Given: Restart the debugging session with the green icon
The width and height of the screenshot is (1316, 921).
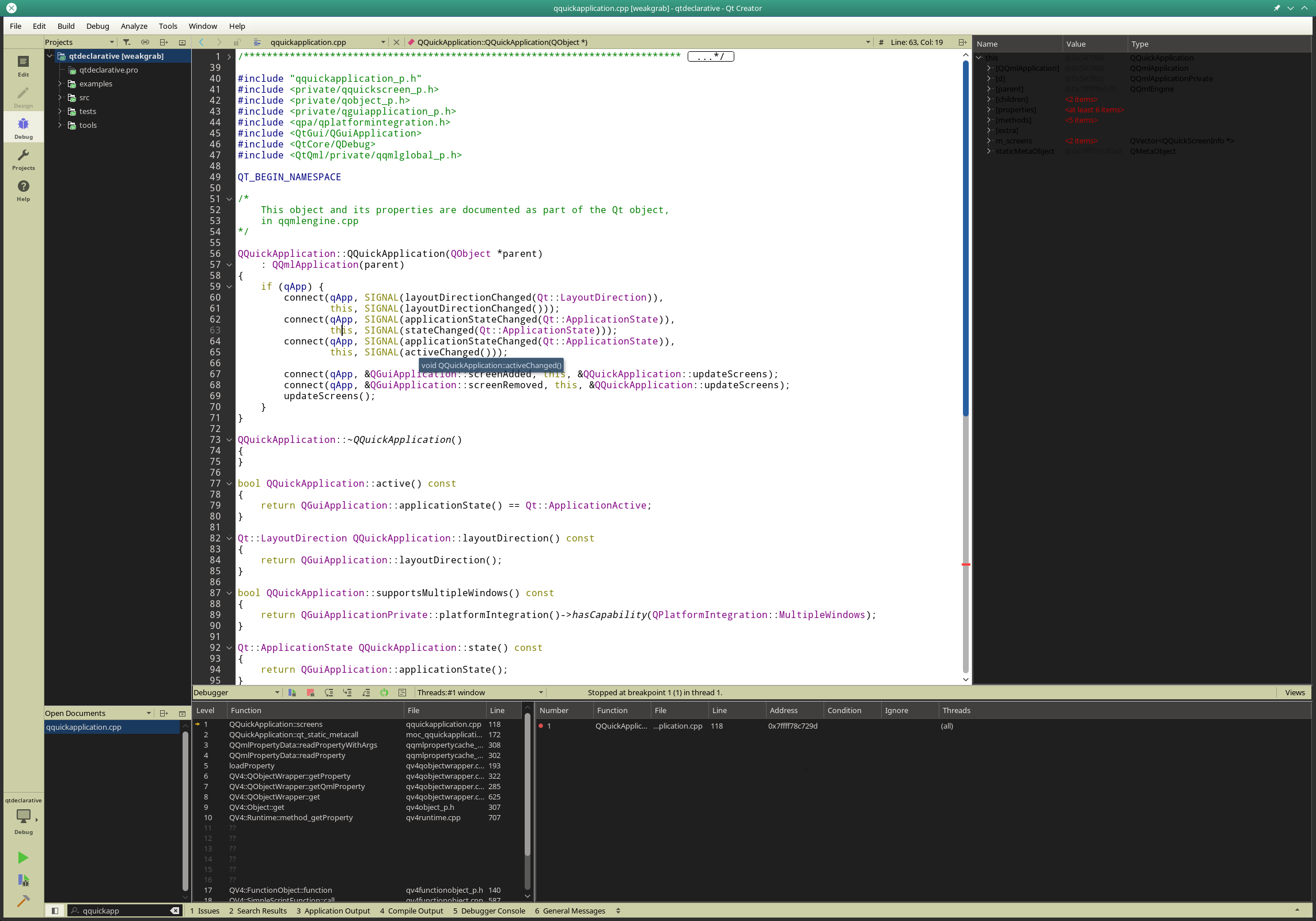Looking at the screenshot, I should click(384, 692).
